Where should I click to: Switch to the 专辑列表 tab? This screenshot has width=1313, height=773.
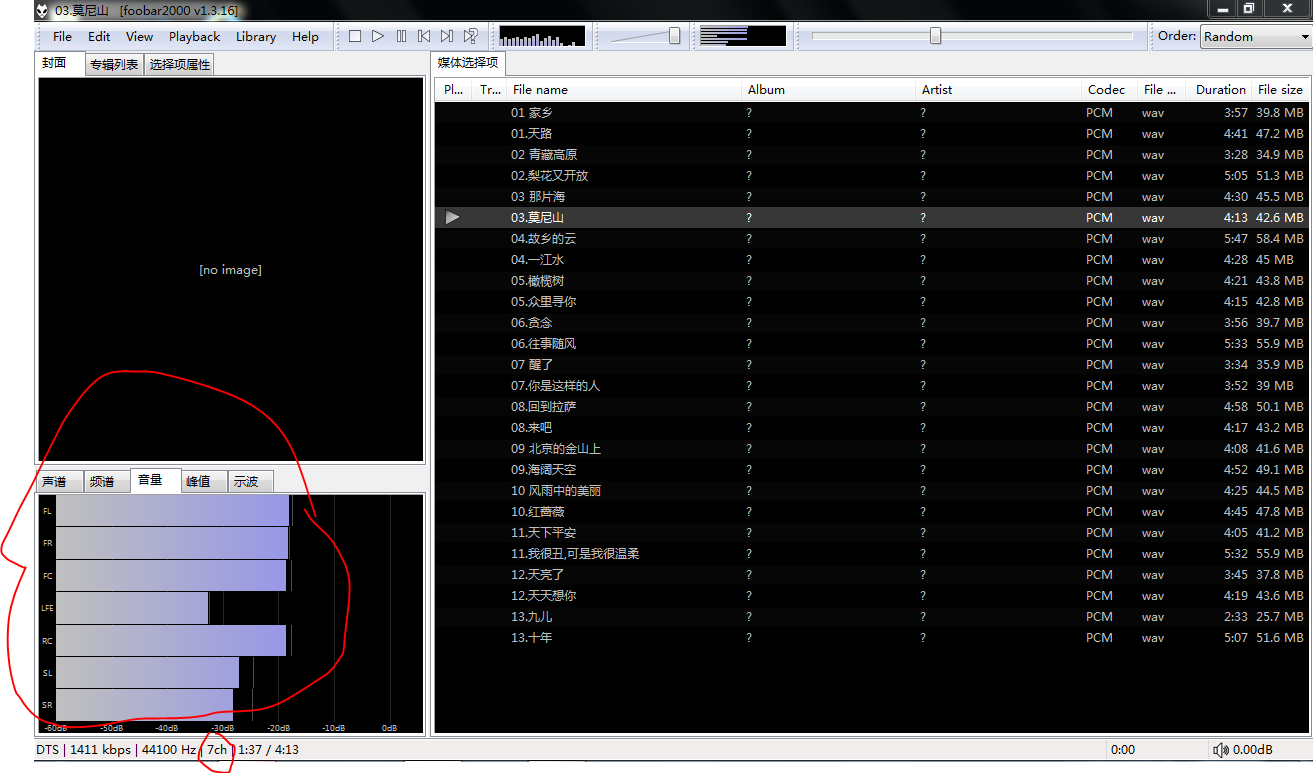coord(113,63)
